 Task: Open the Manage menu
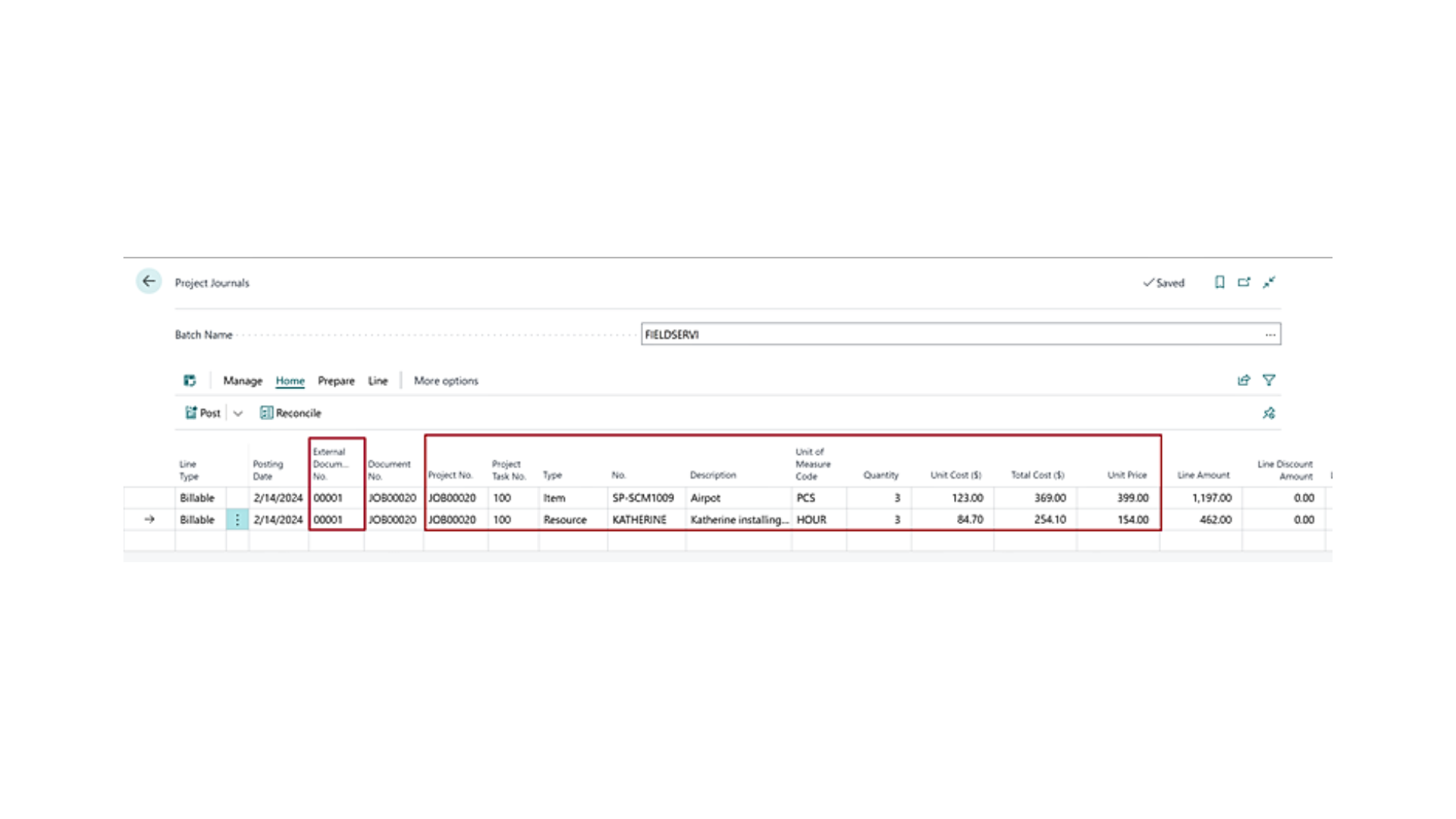(x=243, y=381)
